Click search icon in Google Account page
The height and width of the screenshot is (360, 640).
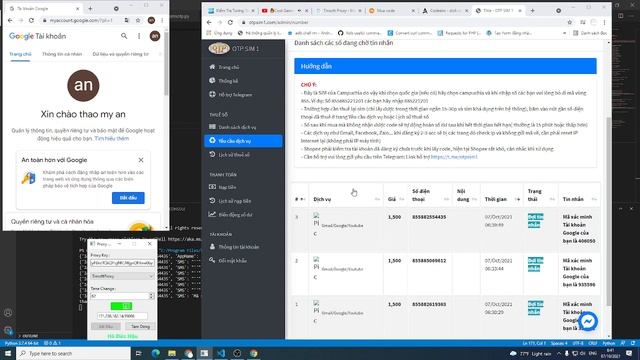pos(124,36)
